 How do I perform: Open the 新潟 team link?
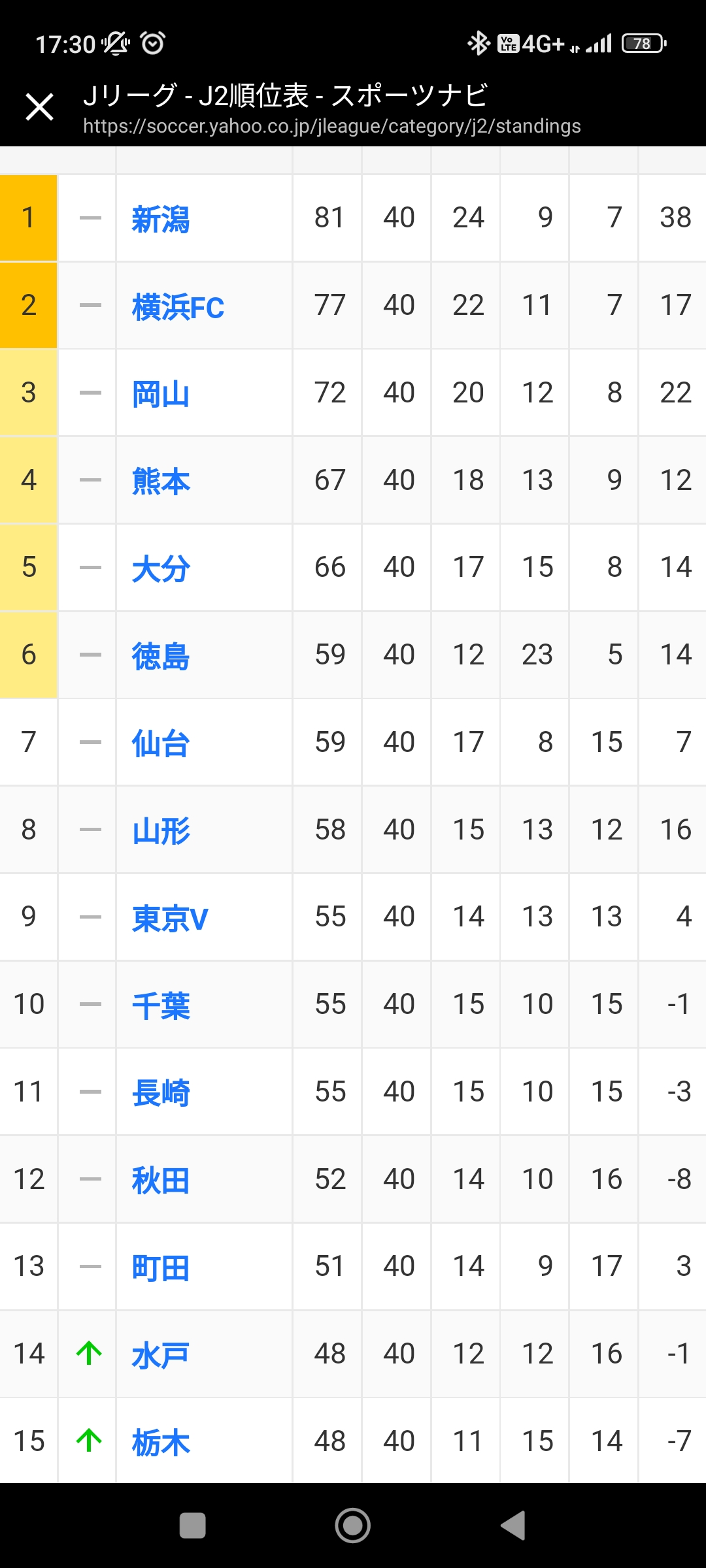coord(161,219)
